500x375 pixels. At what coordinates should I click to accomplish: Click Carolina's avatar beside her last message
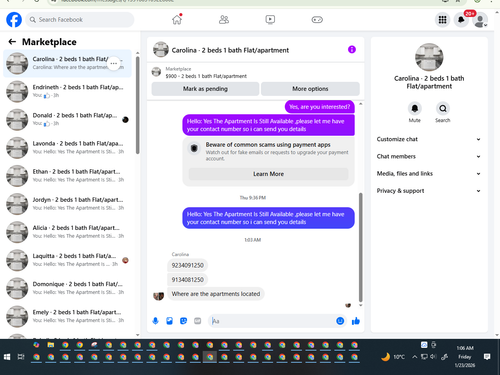tap(158, 295)
